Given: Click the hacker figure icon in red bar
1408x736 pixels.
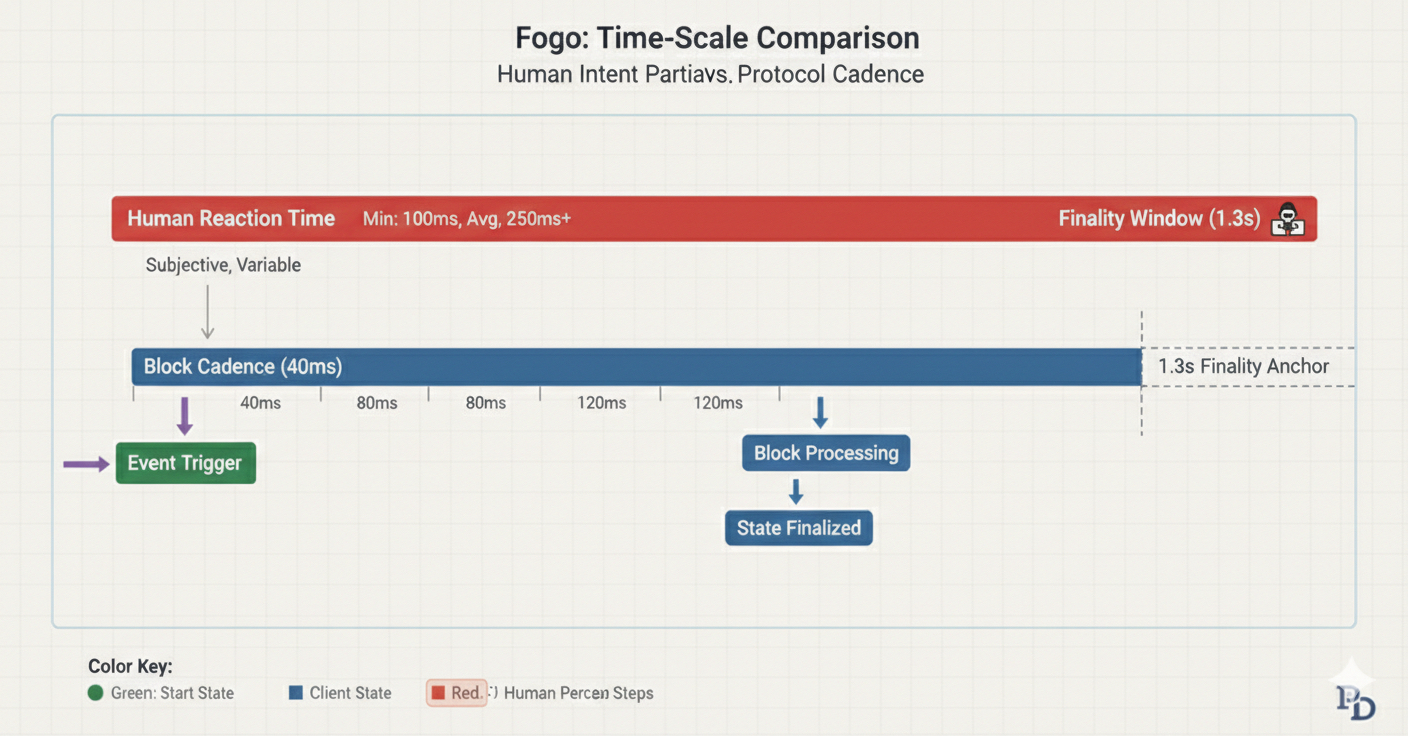Looking at the screenshot, I should point(1288,219).
